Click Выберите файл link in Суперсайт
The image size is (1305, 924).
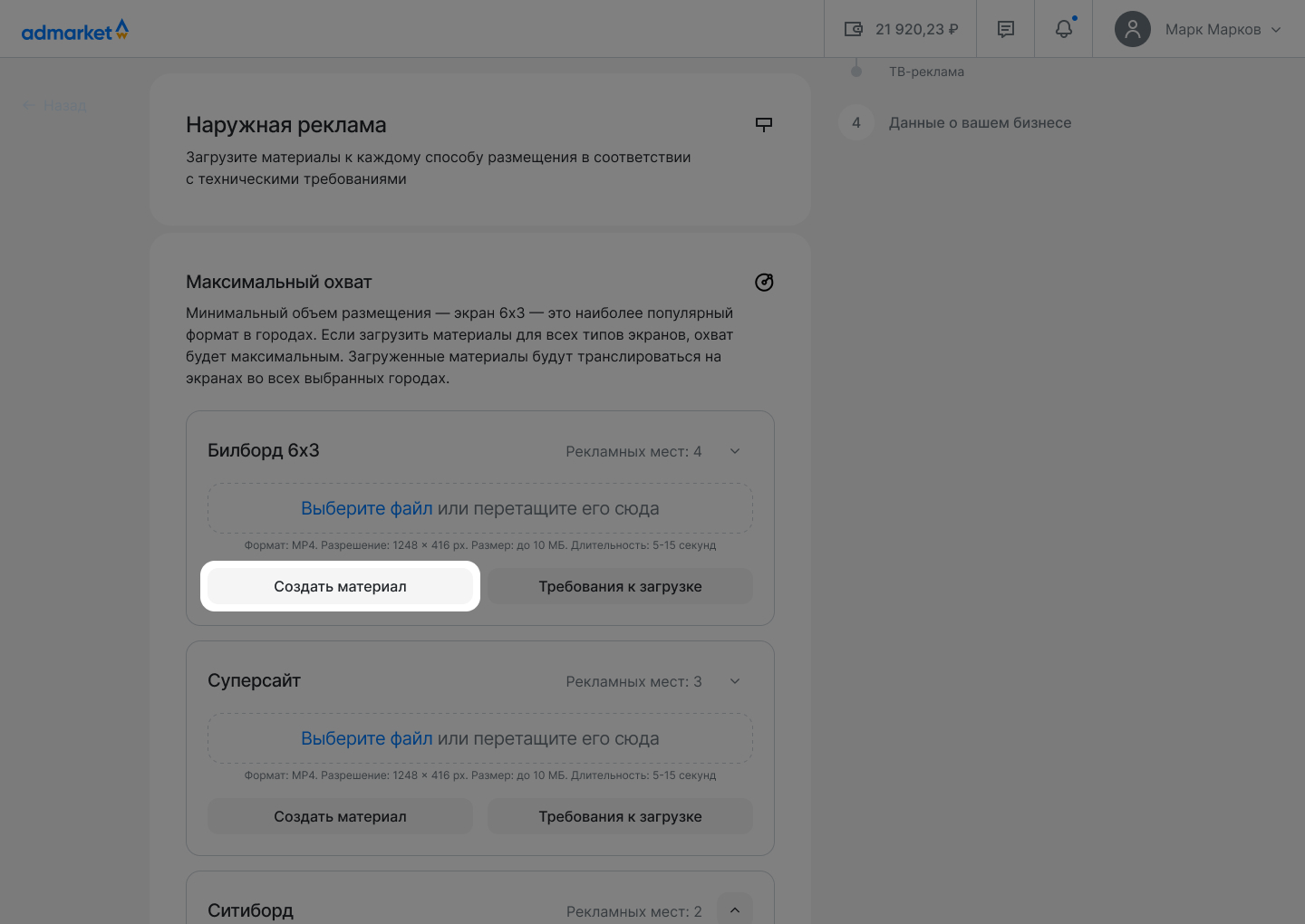[367, 738]
